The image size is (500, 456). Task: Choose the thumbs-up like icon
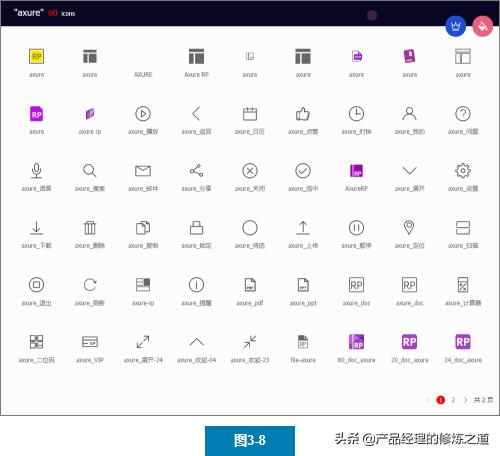coord(303,114)
